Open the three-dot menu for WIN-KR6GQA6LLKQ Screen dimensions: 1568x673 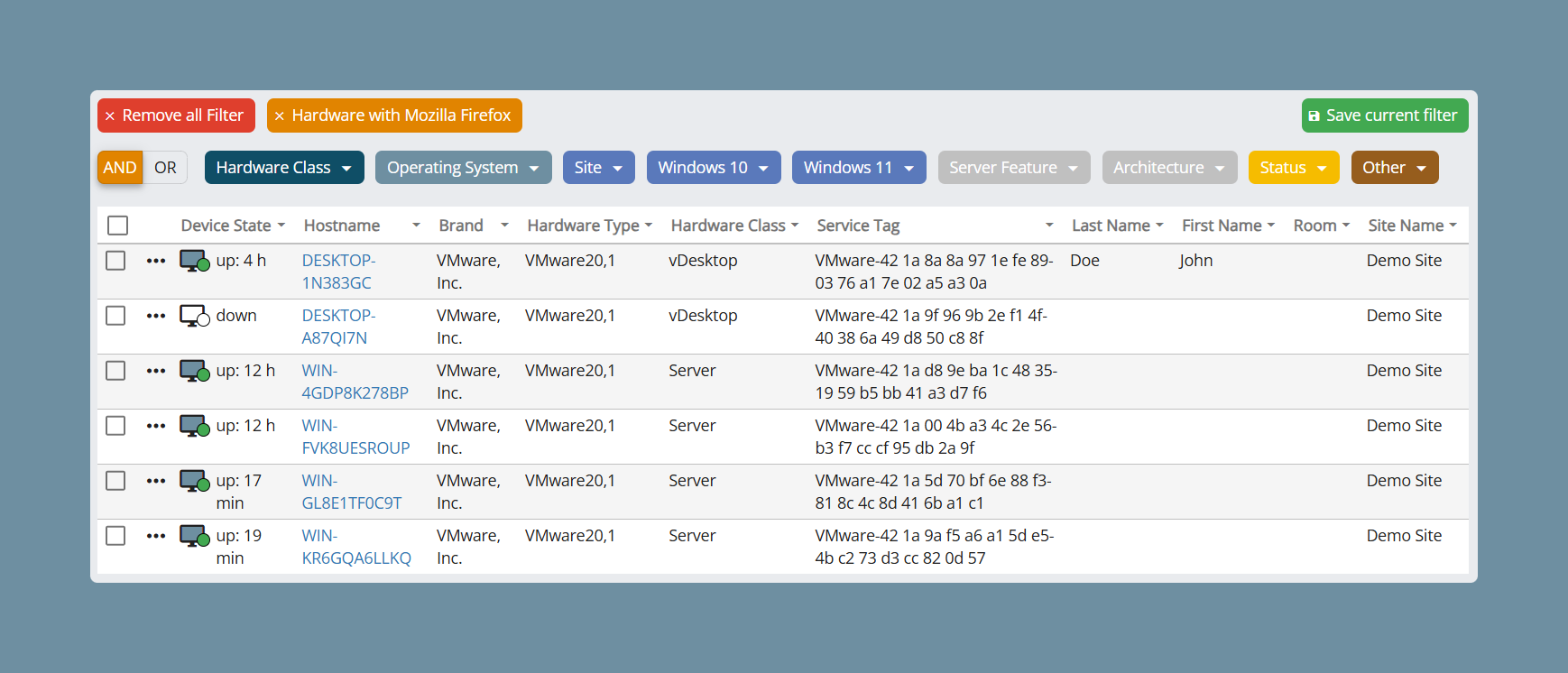[x=156, y=536]
